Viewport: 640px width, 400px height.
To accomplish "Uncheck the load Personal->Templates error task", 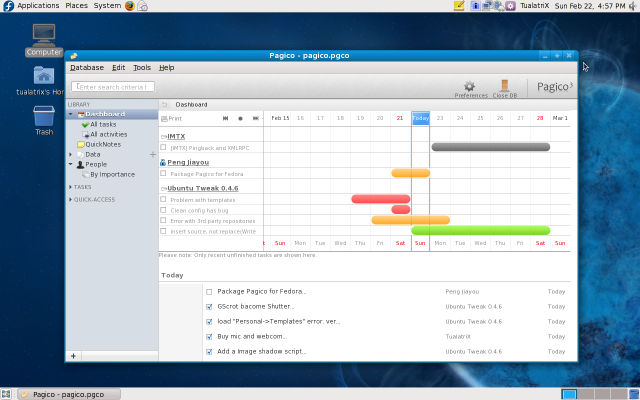I will (209, 322).
